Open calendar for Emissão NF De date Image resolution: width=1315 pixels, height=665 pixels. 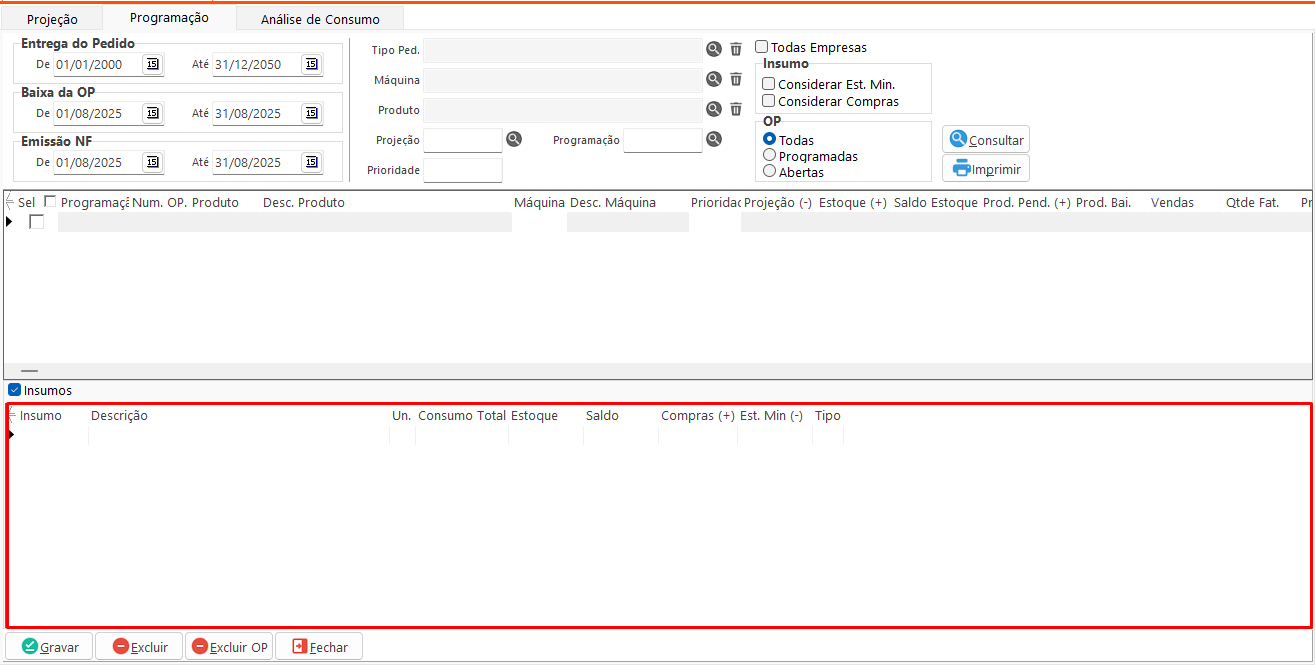pos(152,162)
